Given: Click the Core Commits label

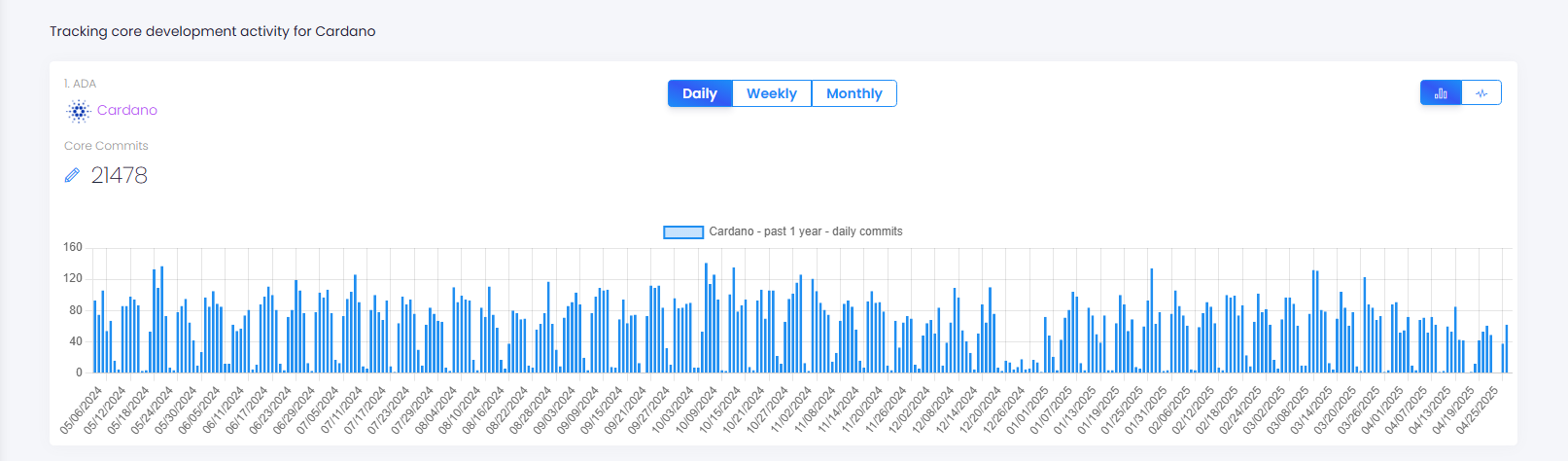Looking at the screenshot, I should click(106, 146).
